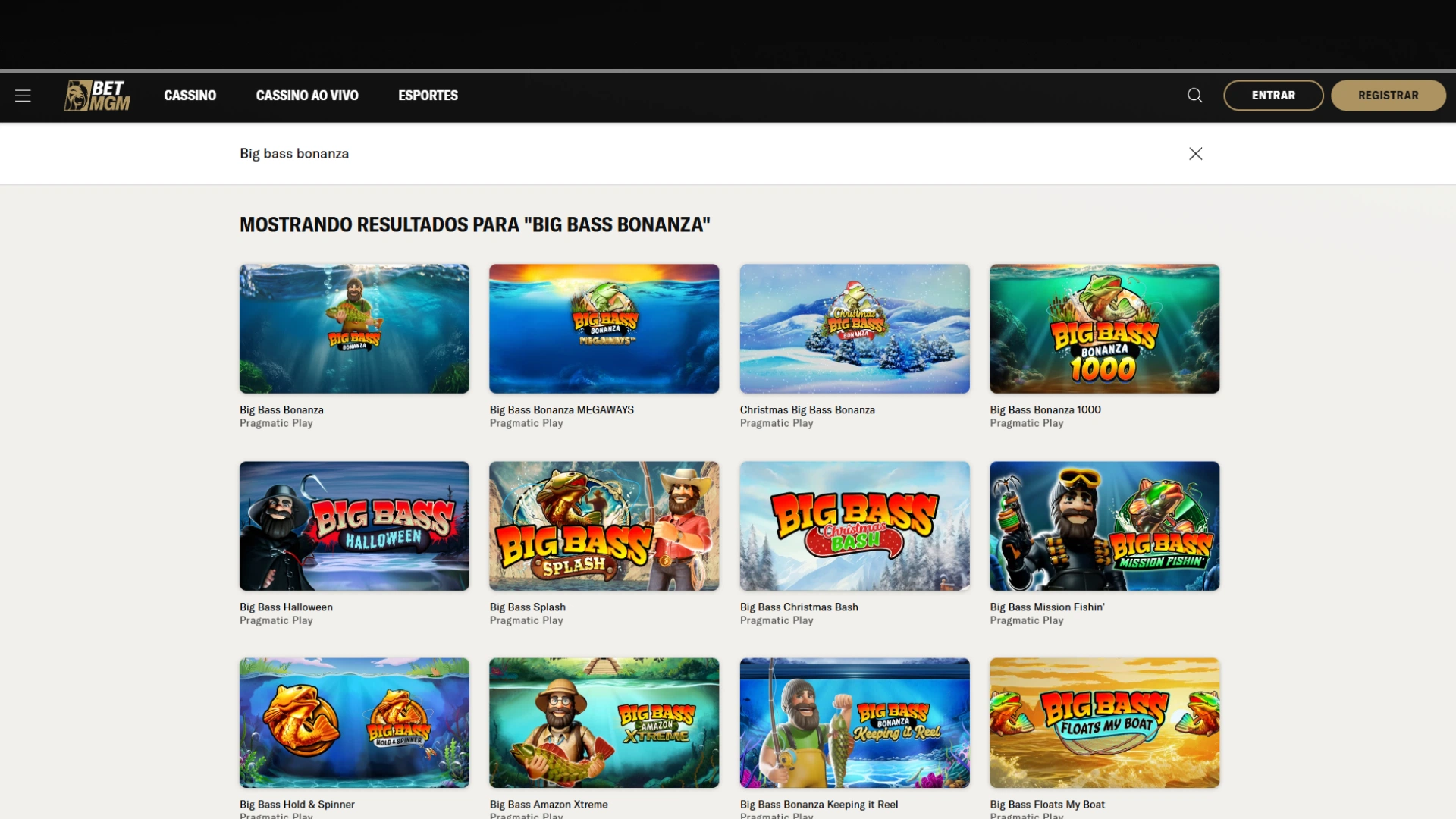
Task: Open the hamburger menu icon
Action: pyautogui.click(x=23, y=96)
